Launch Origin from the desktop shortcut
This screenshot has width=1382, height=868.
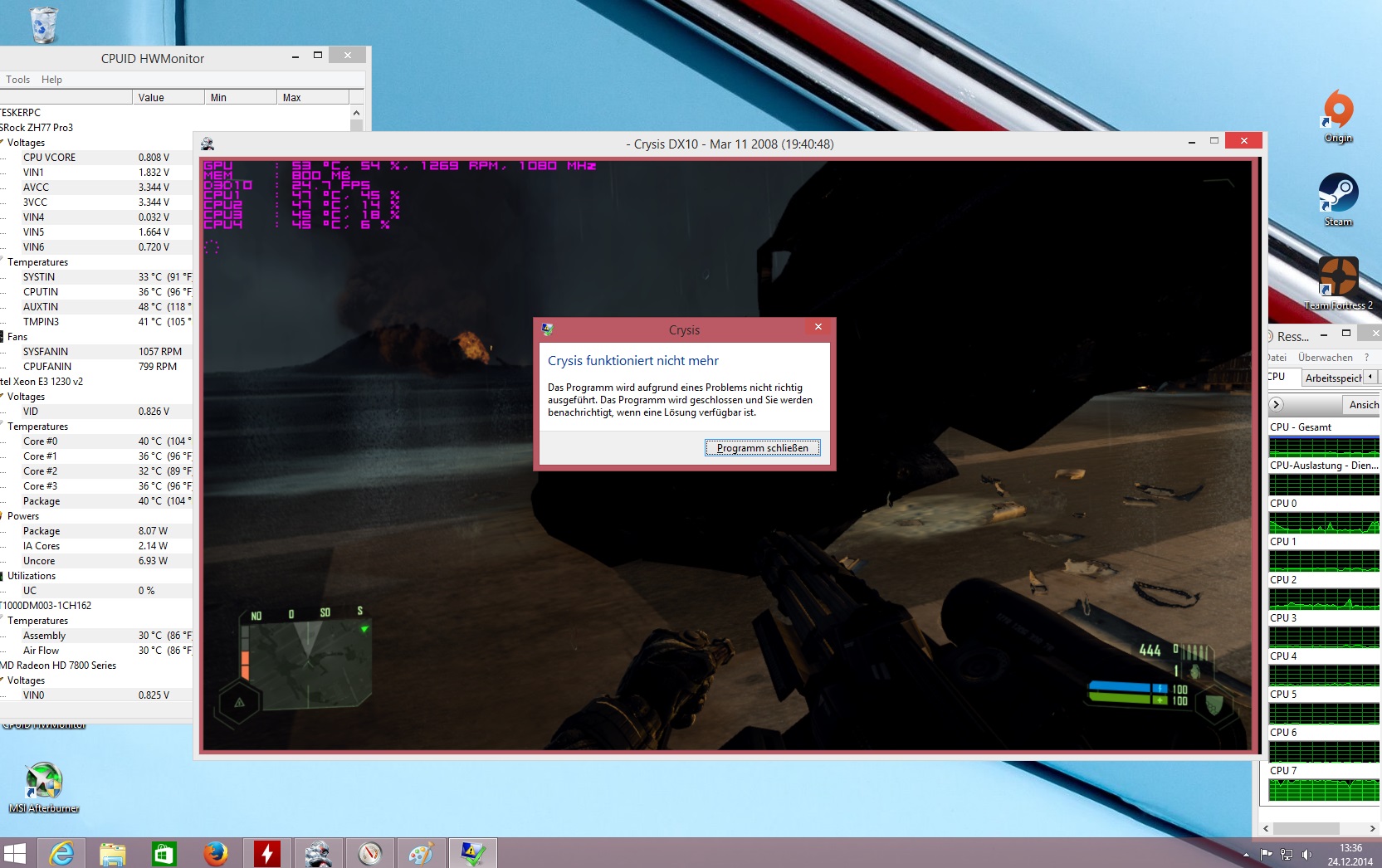(1338, 117)
